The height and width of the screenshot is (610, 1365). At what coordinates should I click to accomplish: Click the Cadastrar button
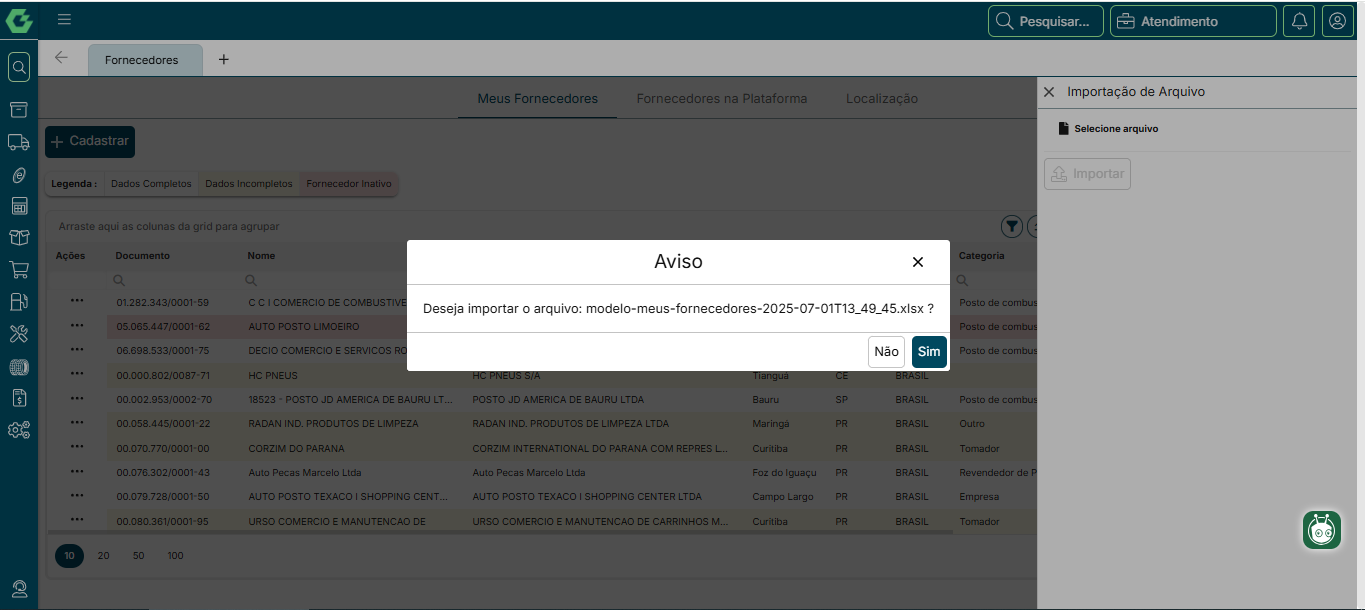[90, 142]
